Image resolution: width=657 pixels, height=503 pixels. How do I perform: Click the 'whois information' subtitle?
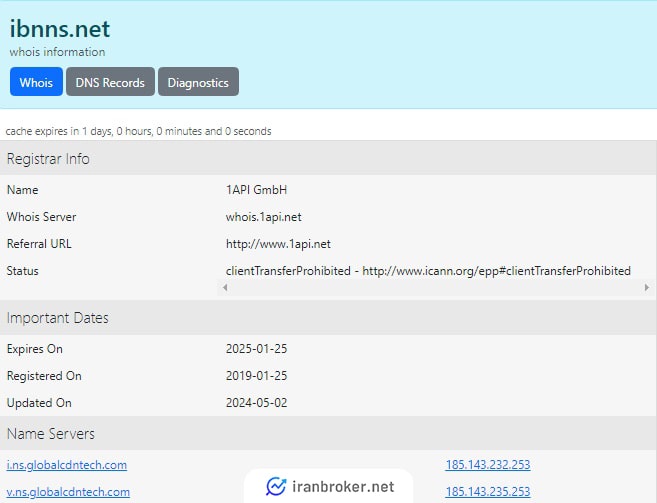pyautogui.click(x=57, y=52)
